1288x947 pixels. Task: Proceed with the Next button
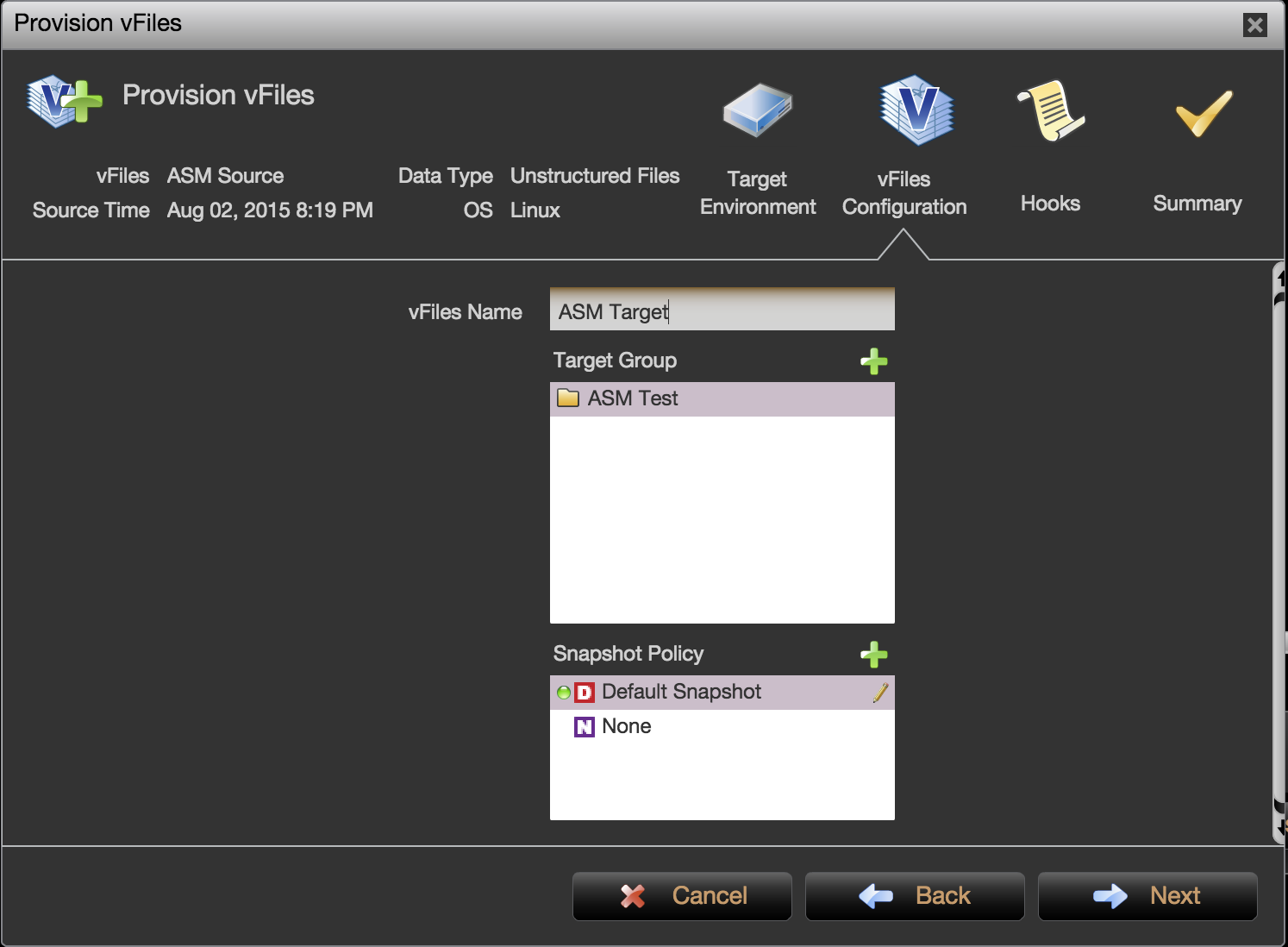tap(1147, 896)
